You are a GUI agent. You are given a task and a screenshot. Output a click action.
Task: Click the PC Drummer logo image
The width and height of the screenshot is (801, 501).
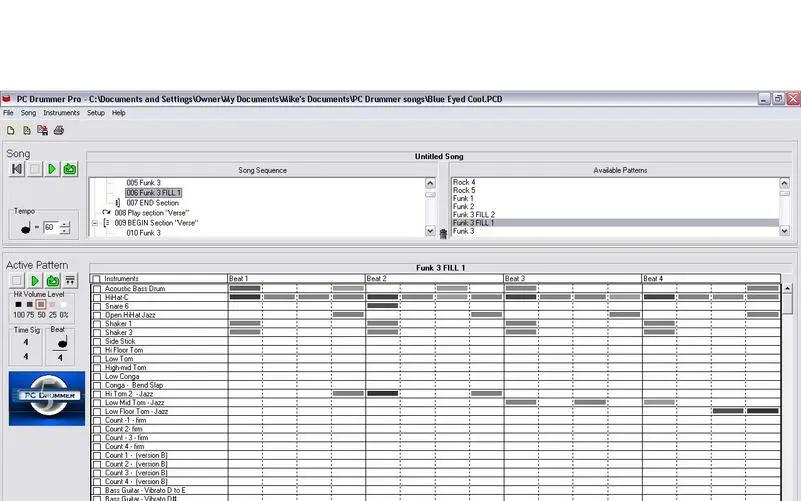click(47, 398)
